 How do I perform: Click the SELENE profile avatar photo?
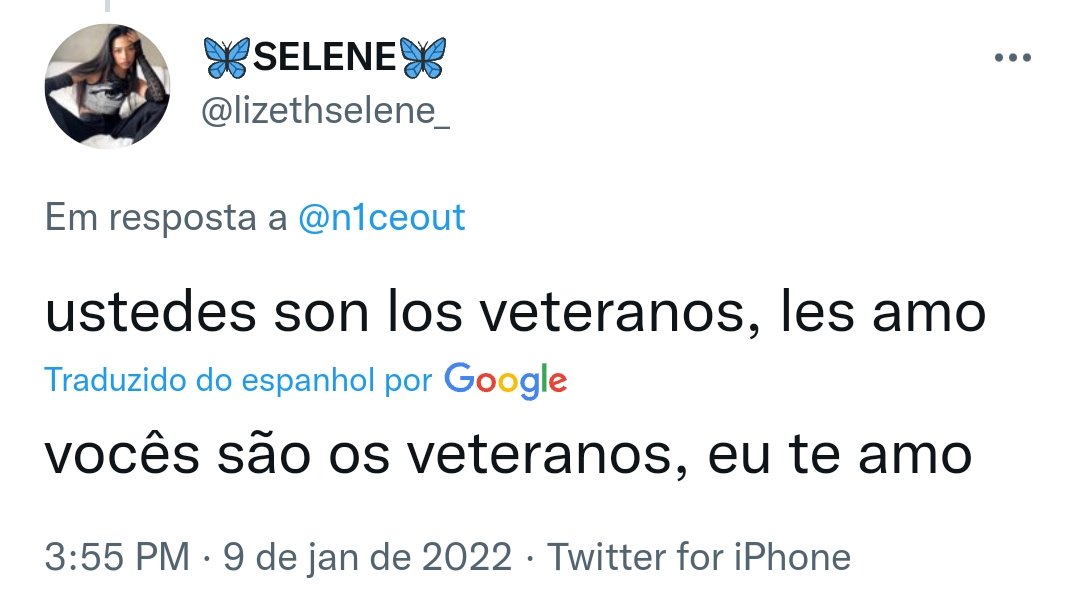pos(107,86)
